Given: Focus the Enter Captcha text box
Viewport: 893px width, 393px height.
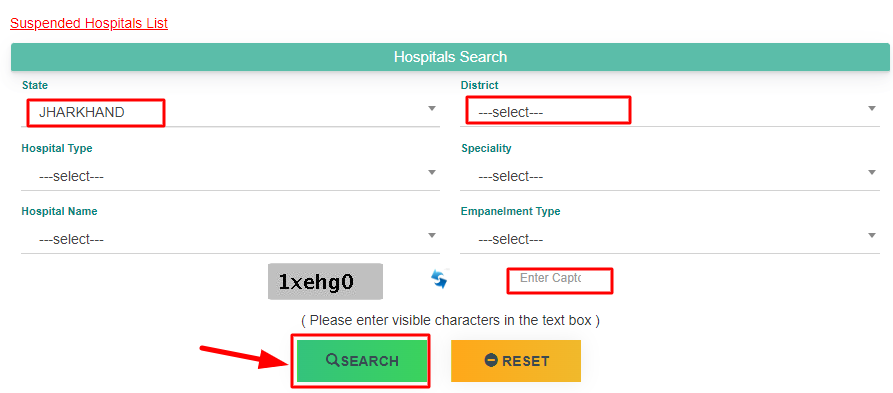Looking at the screenshot, I should tap(559, 280).
